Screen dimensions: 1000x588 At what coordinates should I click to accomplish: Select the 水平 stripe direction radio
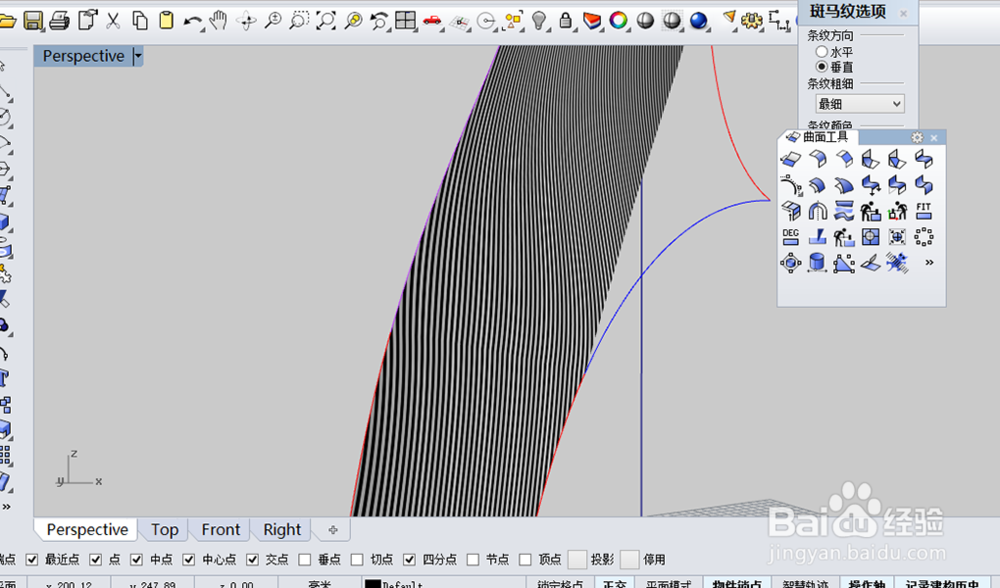tap(821, 52)
